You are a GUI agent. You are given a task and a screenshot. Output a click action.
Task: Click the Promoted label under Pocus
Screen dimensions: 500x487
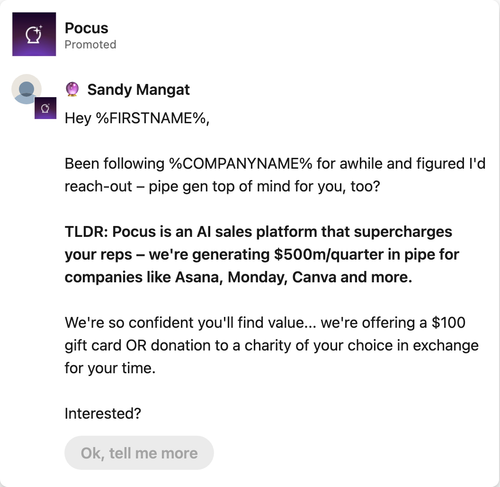pyautogui.click(x=90, y=44)
